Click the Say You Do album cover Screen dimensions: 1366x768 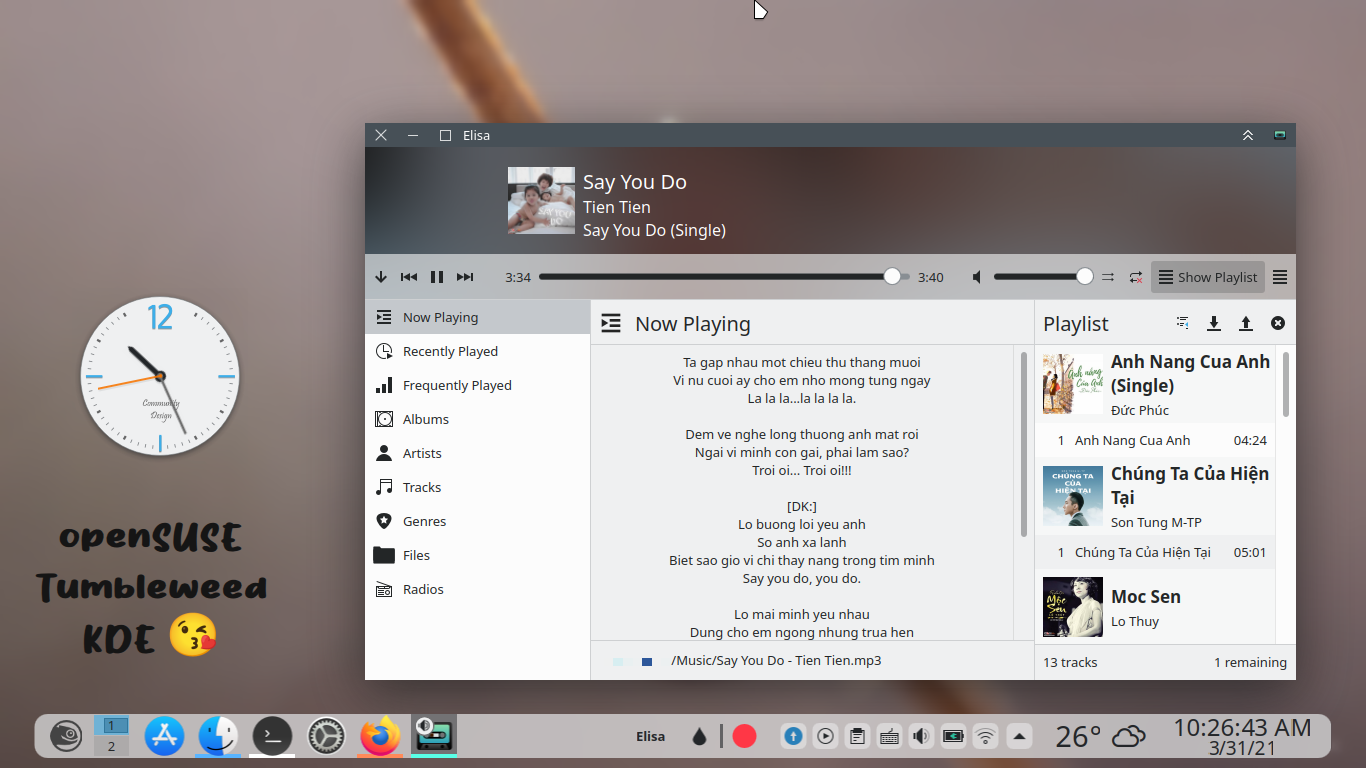pos(541,200)
